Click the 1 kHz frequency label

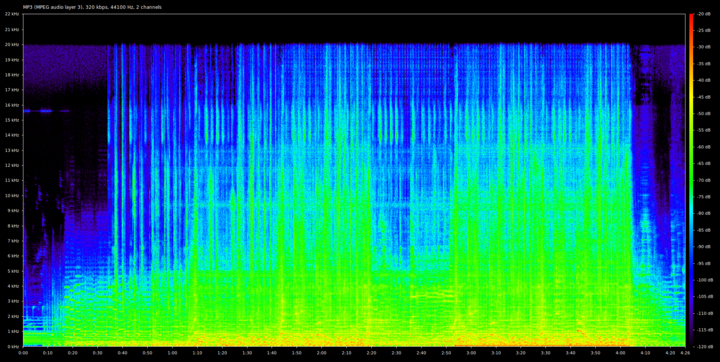pos(12,331)
